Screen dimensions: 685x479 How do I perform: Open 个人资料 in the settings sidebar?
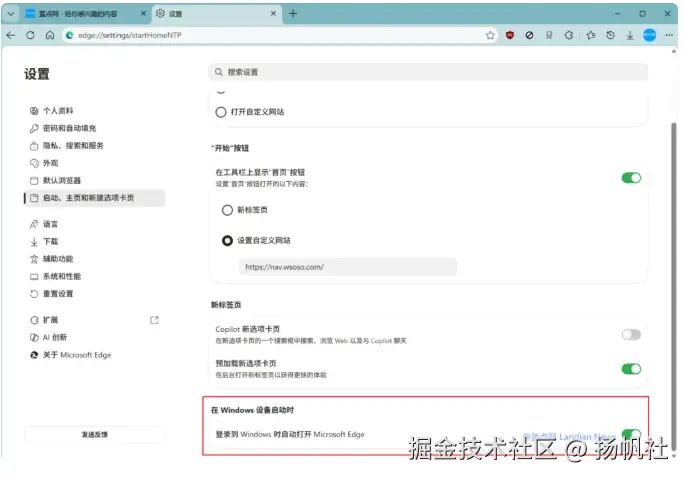(94, 111)
